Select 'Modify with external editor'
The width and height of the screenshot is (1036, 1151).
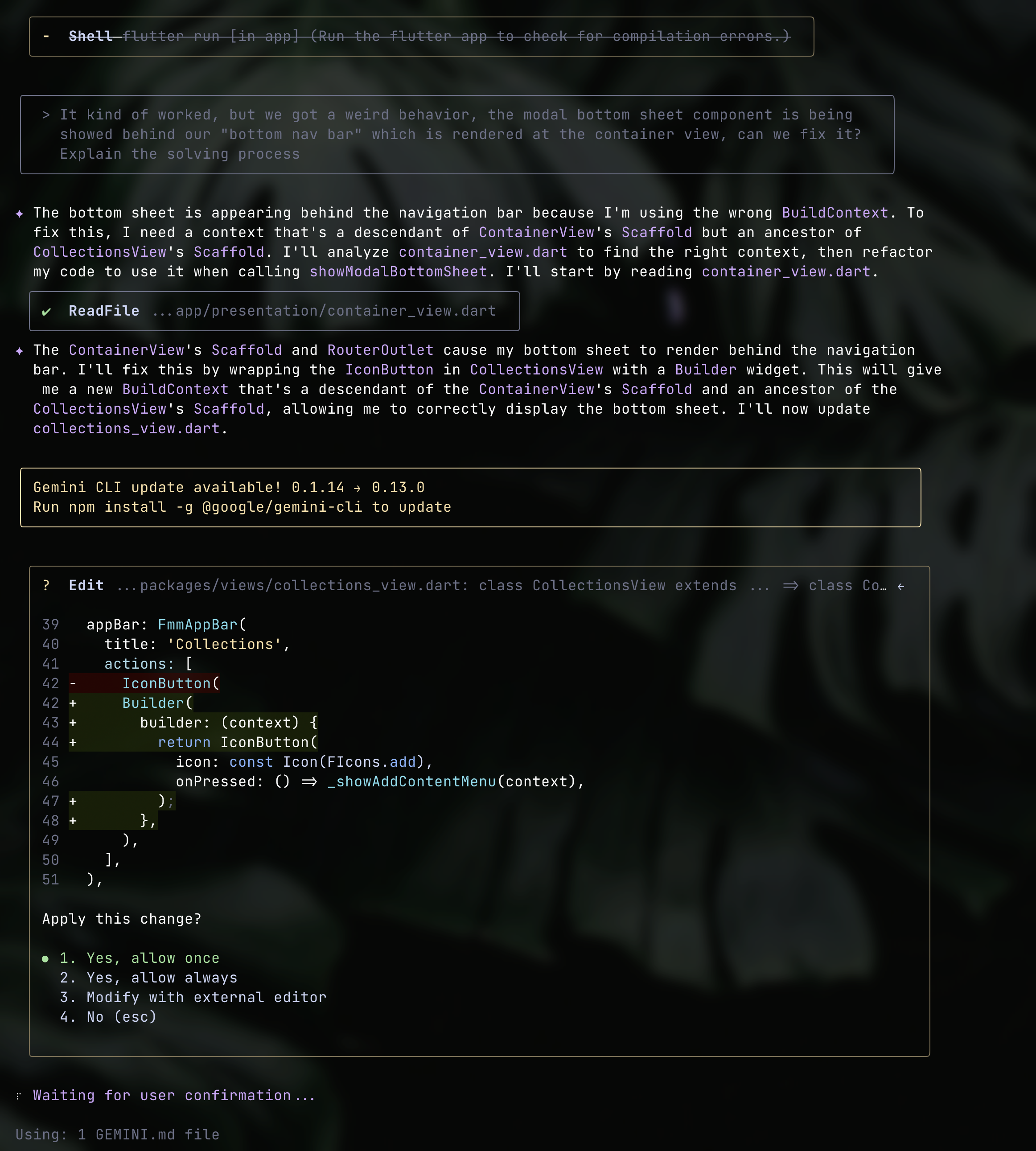tap(193, 997)
